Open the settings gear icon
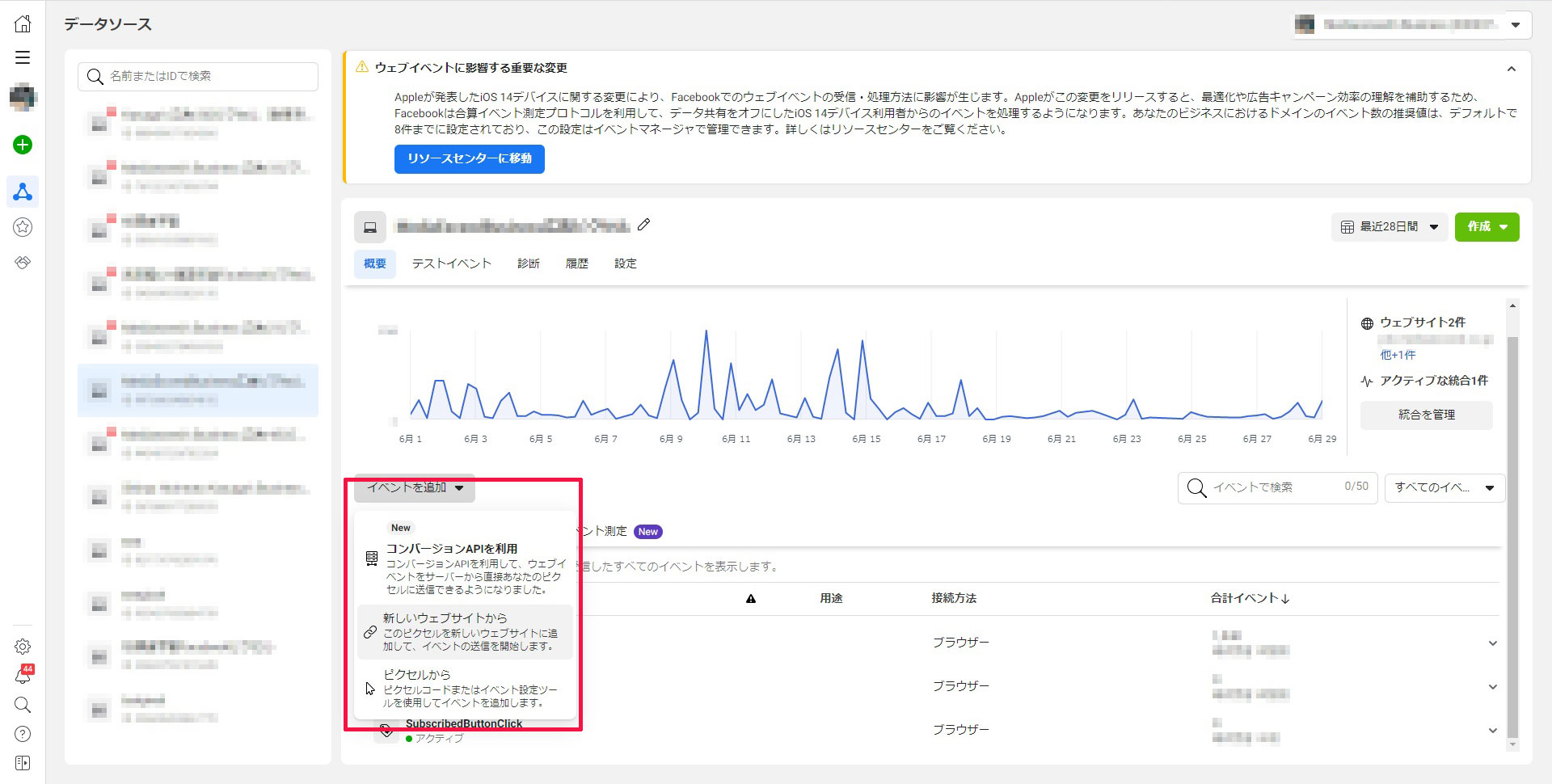 pyautogui.click(x=23, y=647)
